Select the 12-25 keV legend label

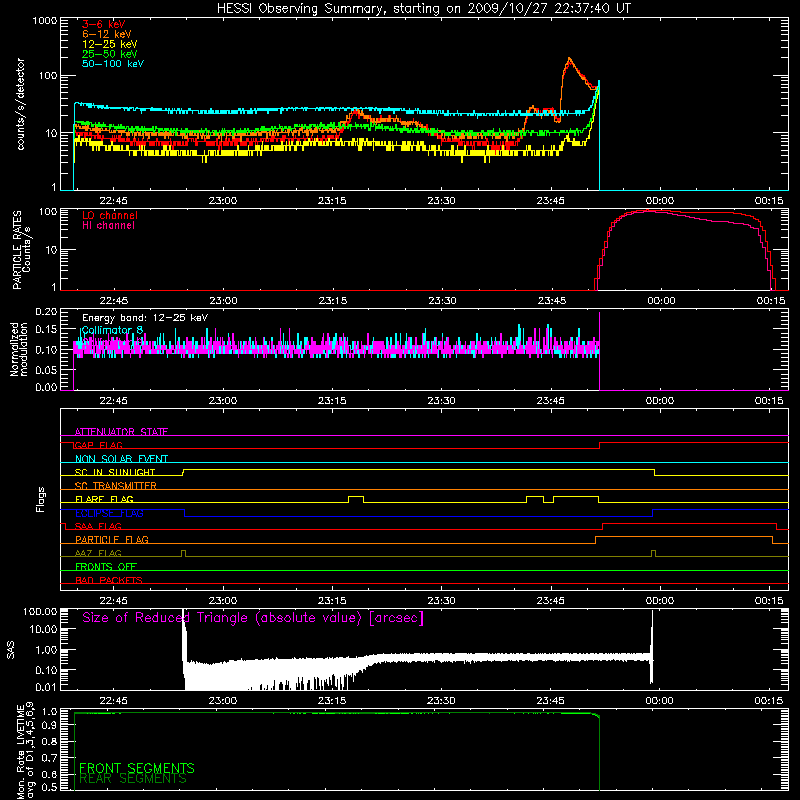coord(110,44)
